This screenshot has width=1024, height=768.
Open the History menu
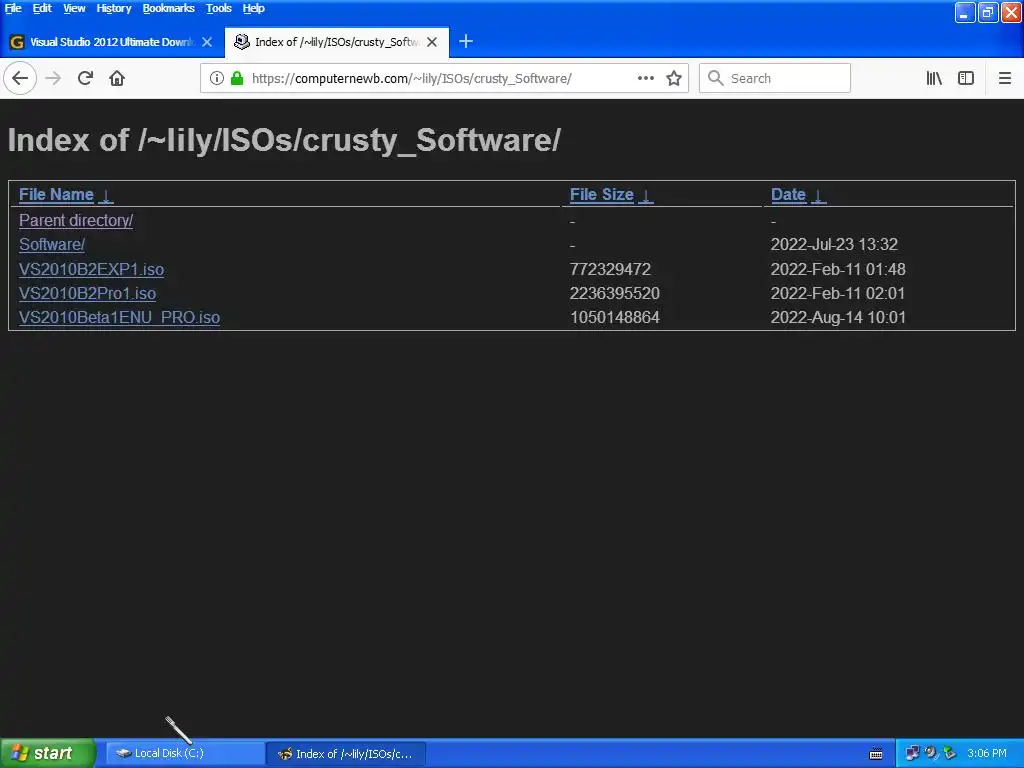coord(114,8)
